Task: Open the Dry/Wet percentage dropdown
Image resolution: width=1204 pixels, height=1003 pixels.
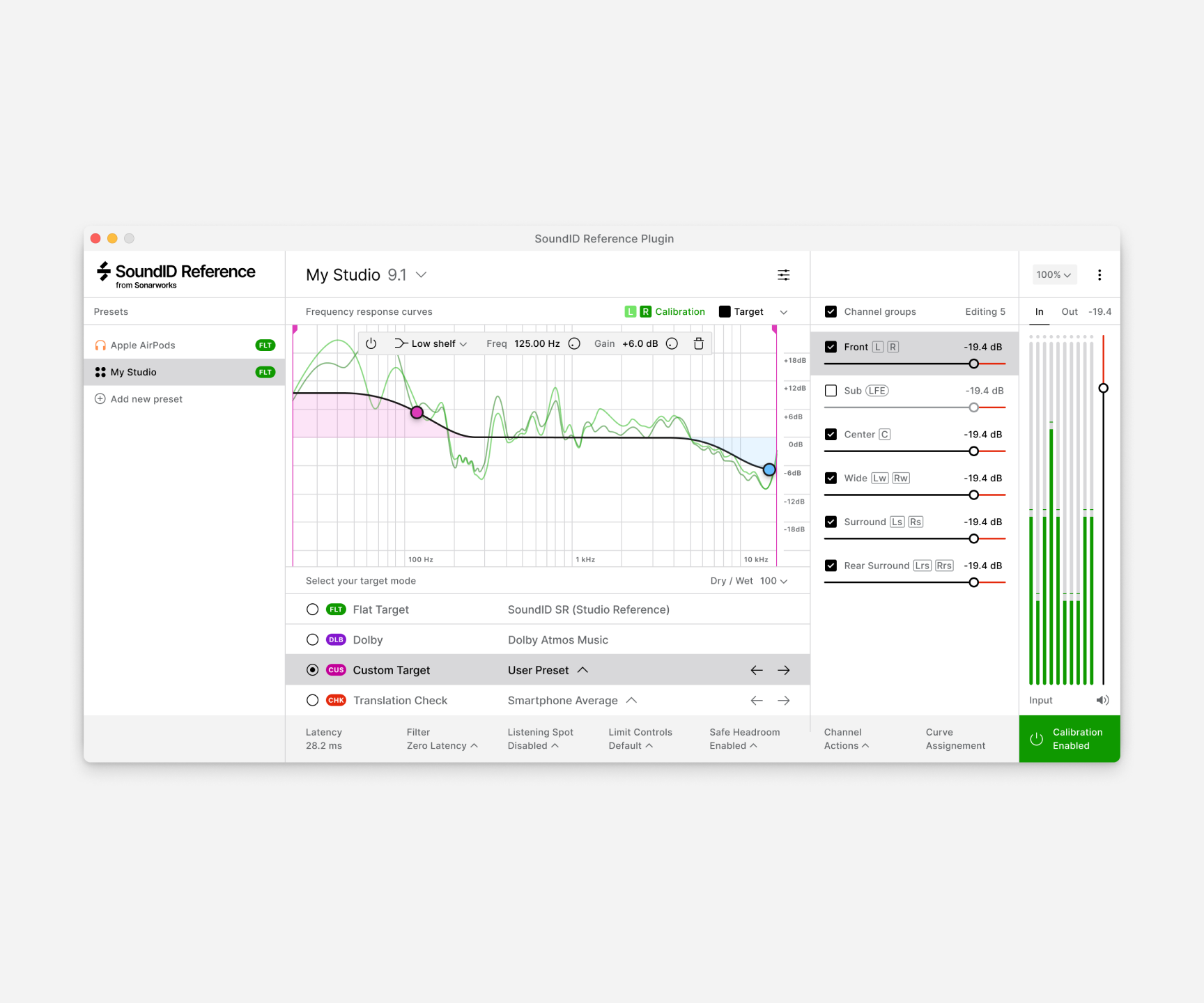Action: pyautogui.click(x=782, y=580)
